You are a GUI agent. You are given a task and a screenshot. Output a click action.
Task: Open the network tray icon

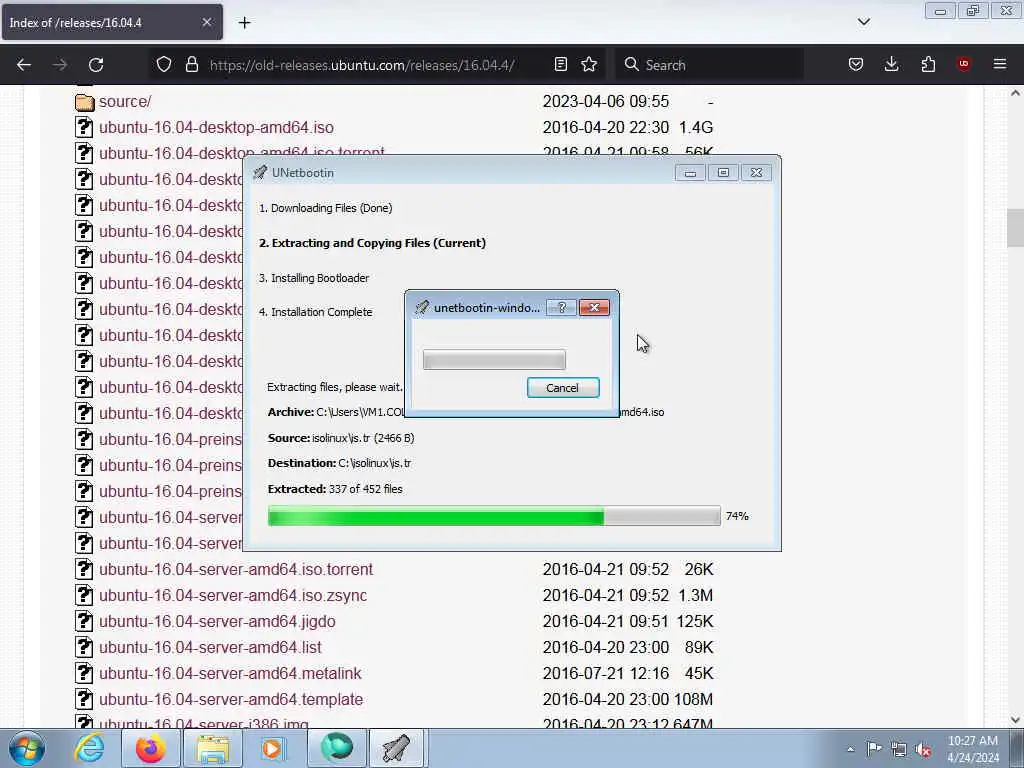899,750
